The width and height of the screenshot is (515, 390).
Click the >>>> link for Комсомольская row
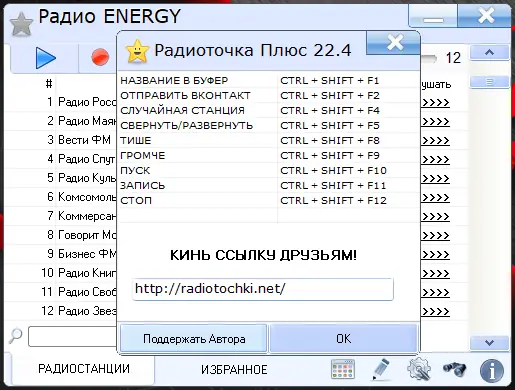(x=435, y=197)
